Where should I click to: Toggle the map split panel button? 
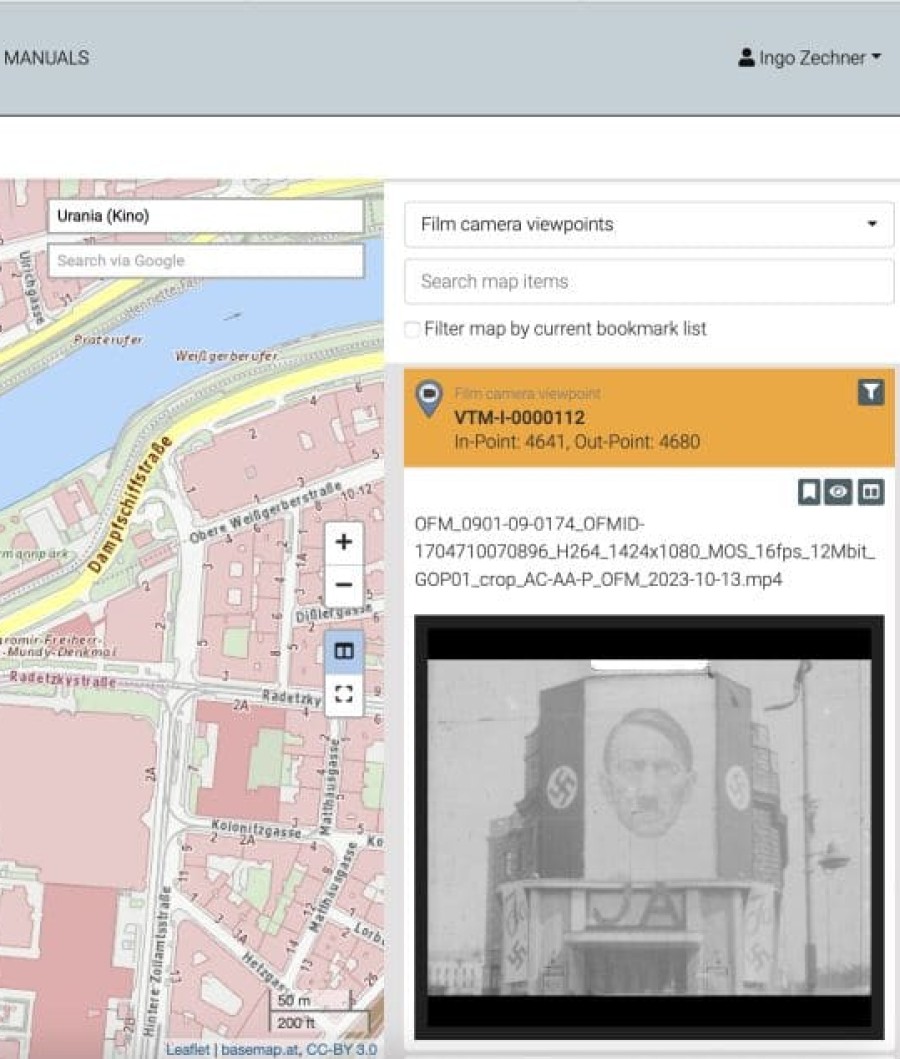(344, 651)
